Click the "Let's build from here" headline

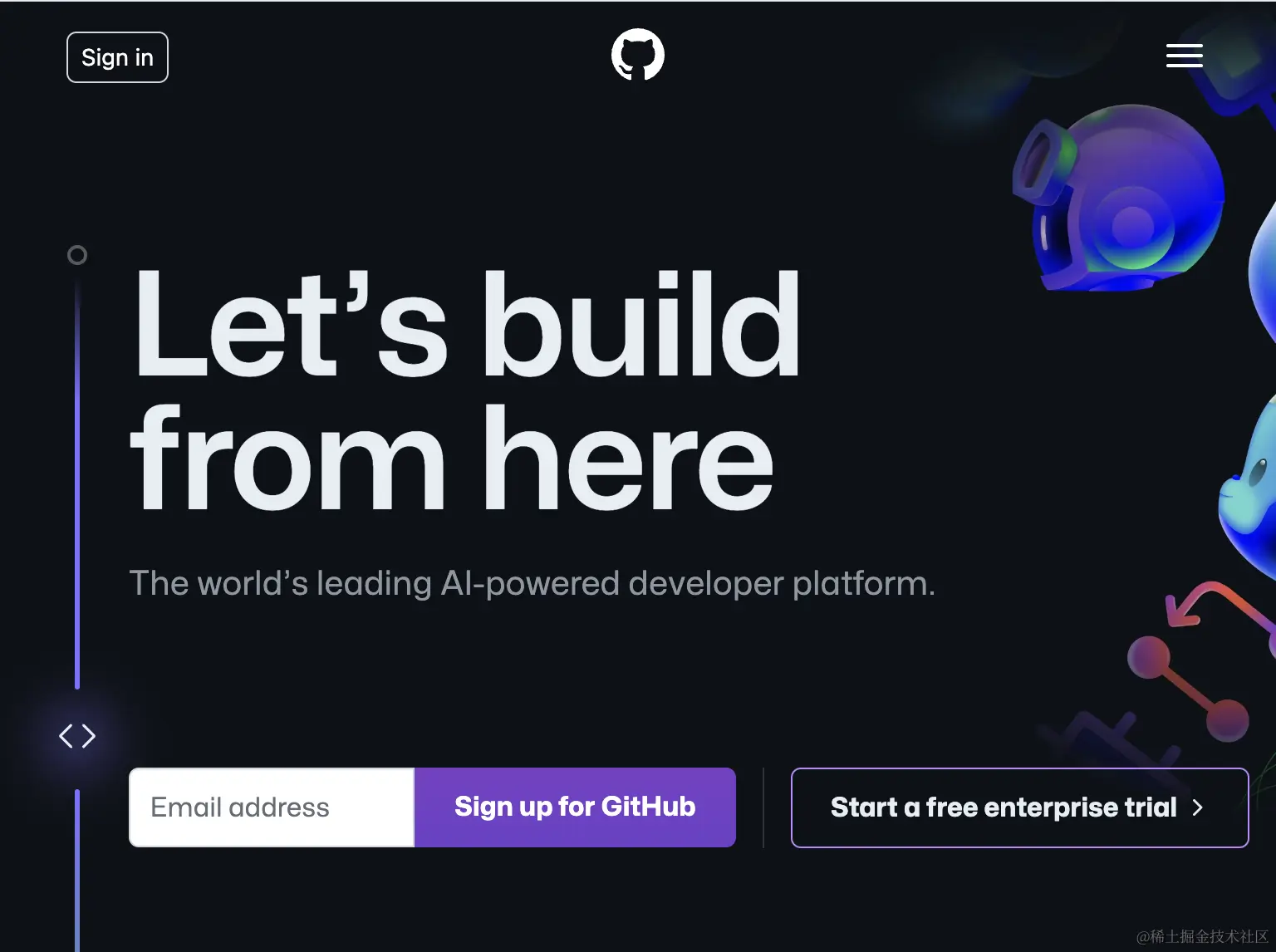(465, 390)
